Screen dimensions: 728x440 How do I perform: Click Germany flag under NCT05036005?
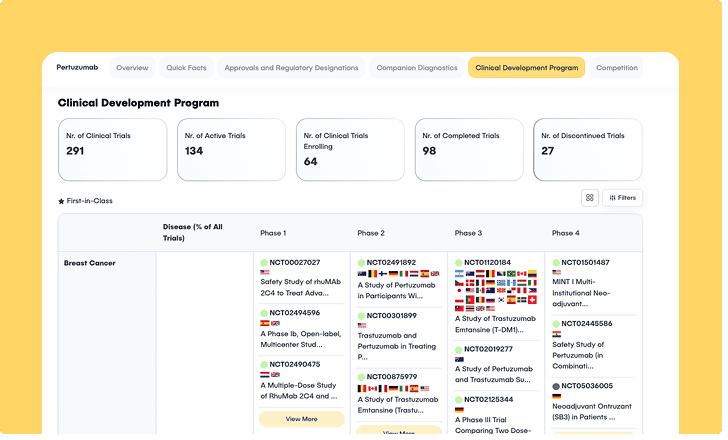[x=556, y=396]
